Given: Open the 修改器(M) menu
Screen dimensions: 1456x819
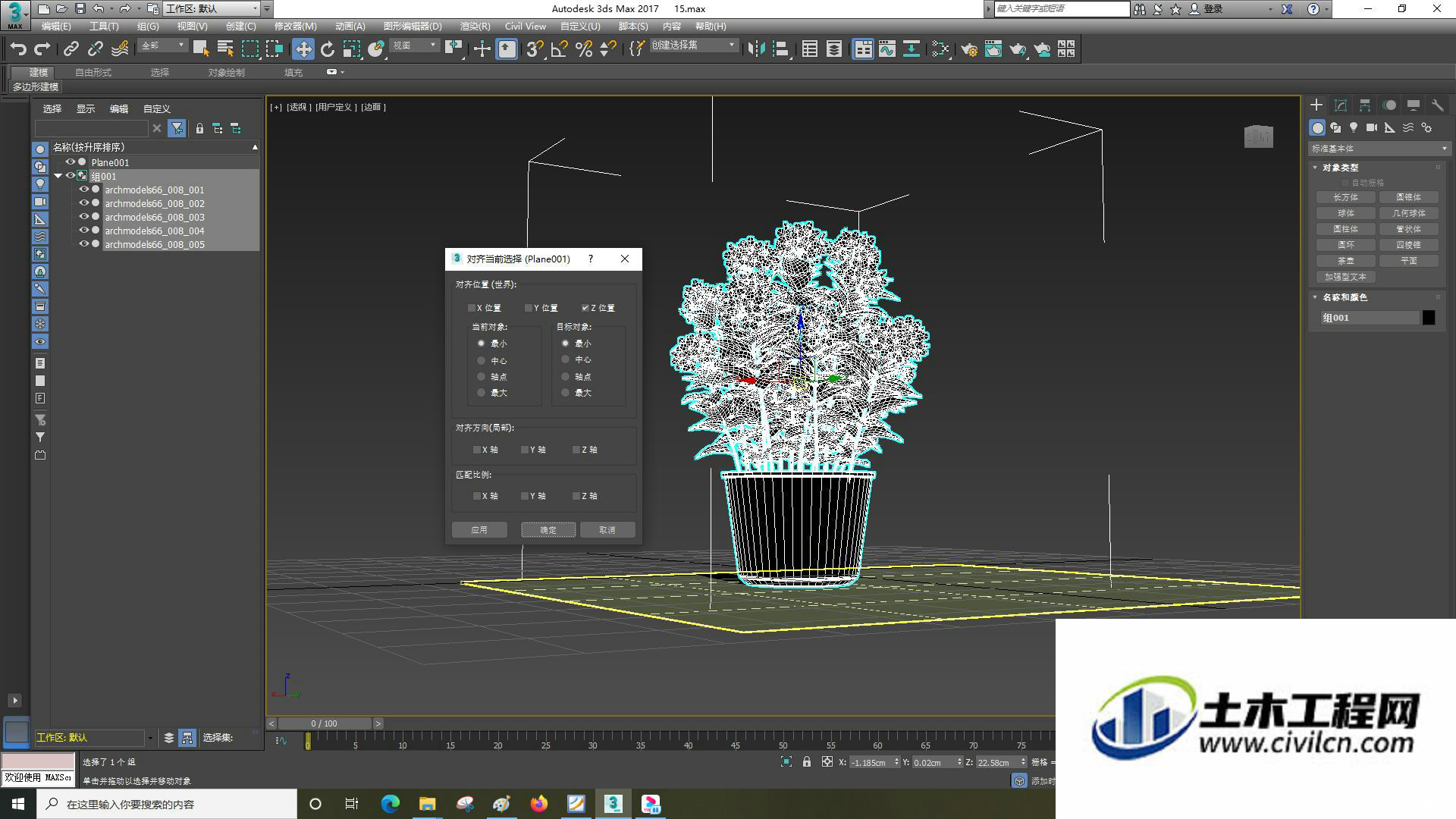Looking at the screenshot, I should pos(295,27).
